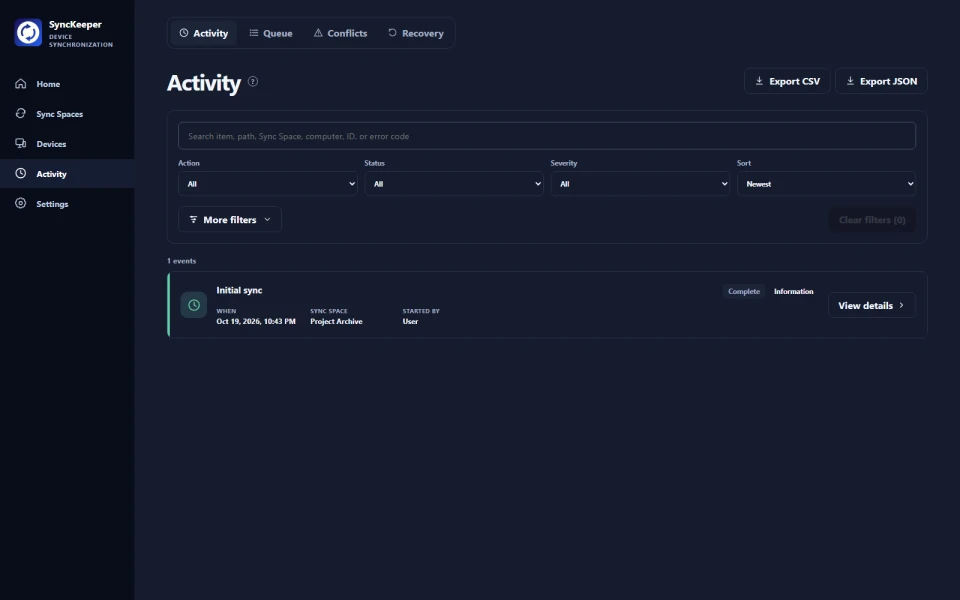Click the download icon on Export JSON
The image size is (960, 600).
[x=850, y=81]
